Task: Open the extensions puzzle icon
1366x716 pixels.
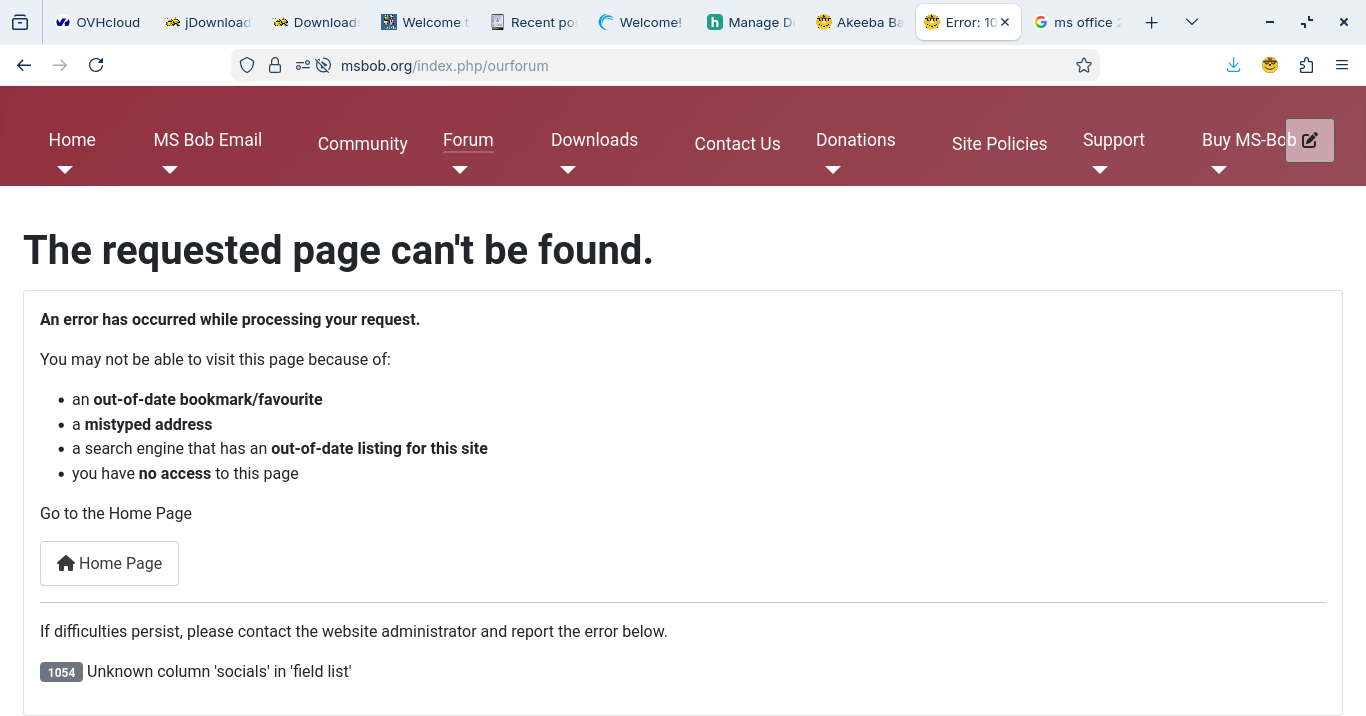Action: (x=1306, y=65)
